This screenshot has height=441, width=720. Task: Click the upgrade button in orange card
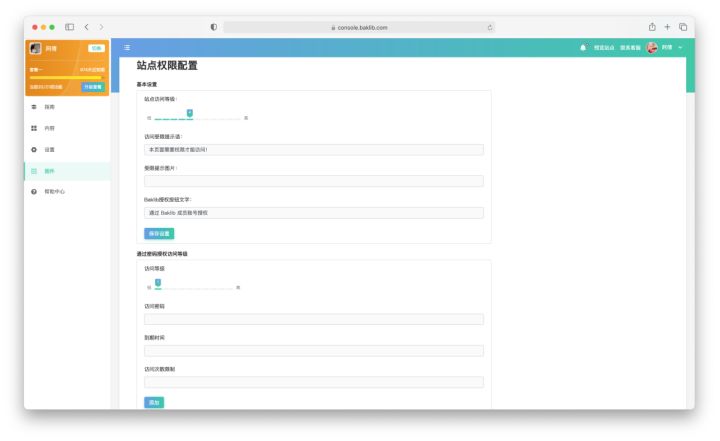[93, 87]
